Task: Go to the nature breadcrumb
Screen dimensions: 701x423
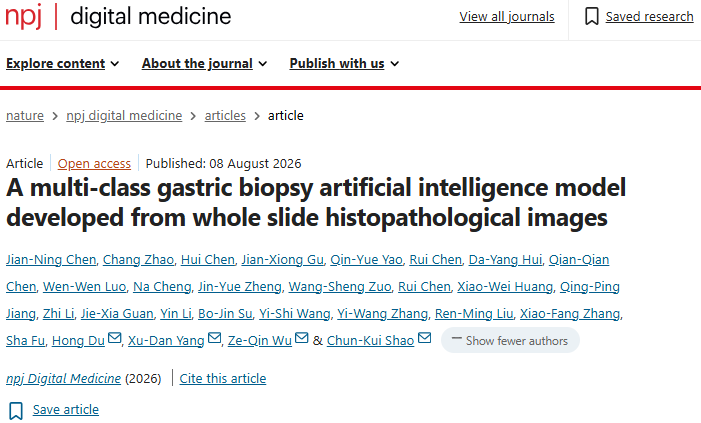Action: (25, 115)
